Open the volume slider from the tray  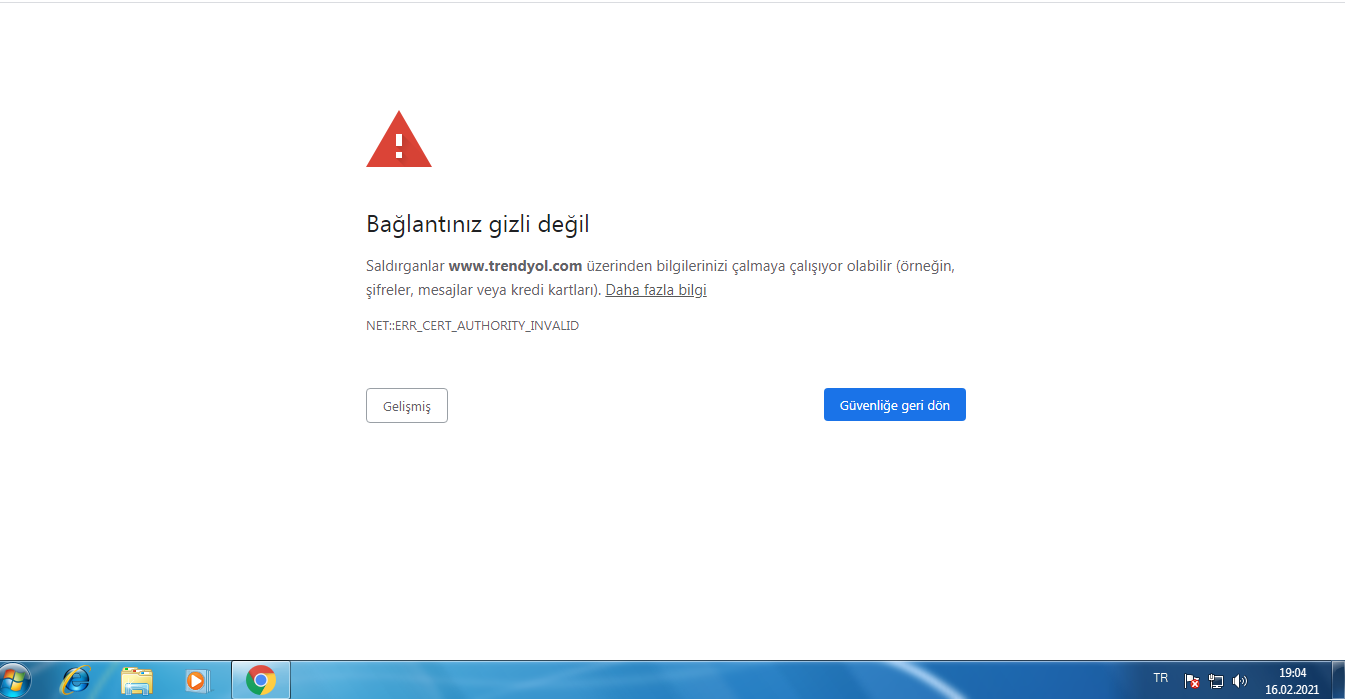tap(1238, 681)
